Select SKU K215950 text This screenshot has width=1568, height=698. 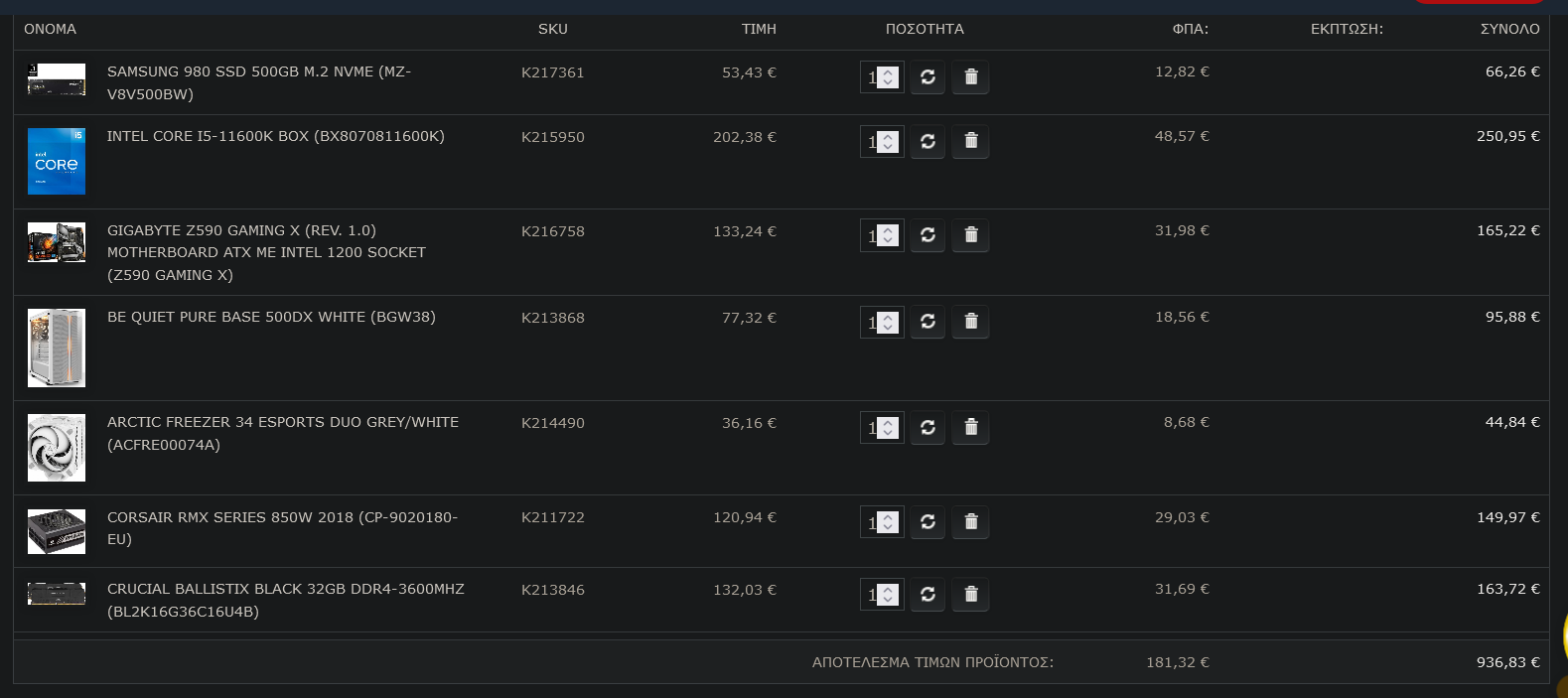[x=553, y=137]
